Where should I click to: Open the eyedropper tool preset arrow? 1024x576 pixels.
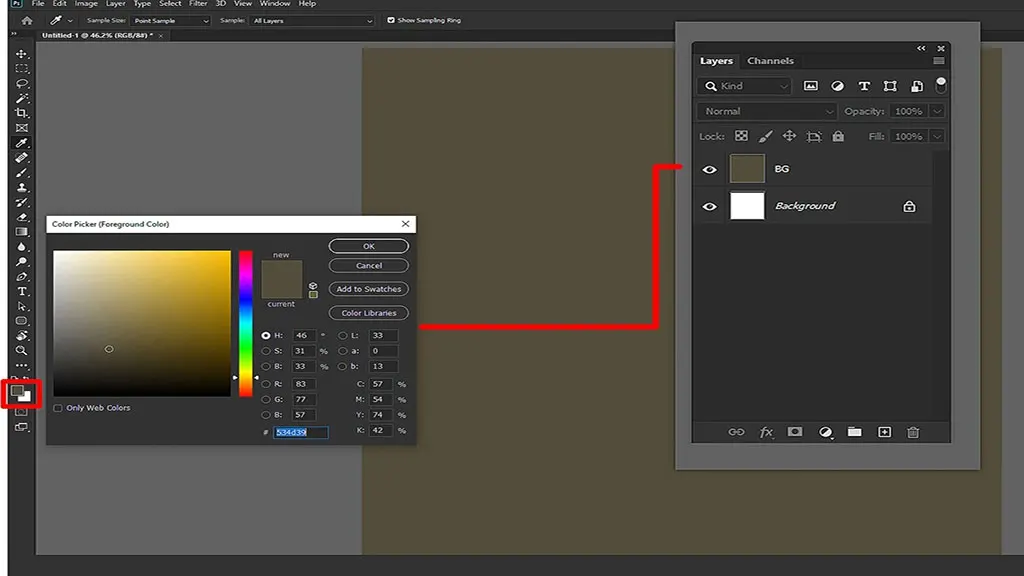70,21
